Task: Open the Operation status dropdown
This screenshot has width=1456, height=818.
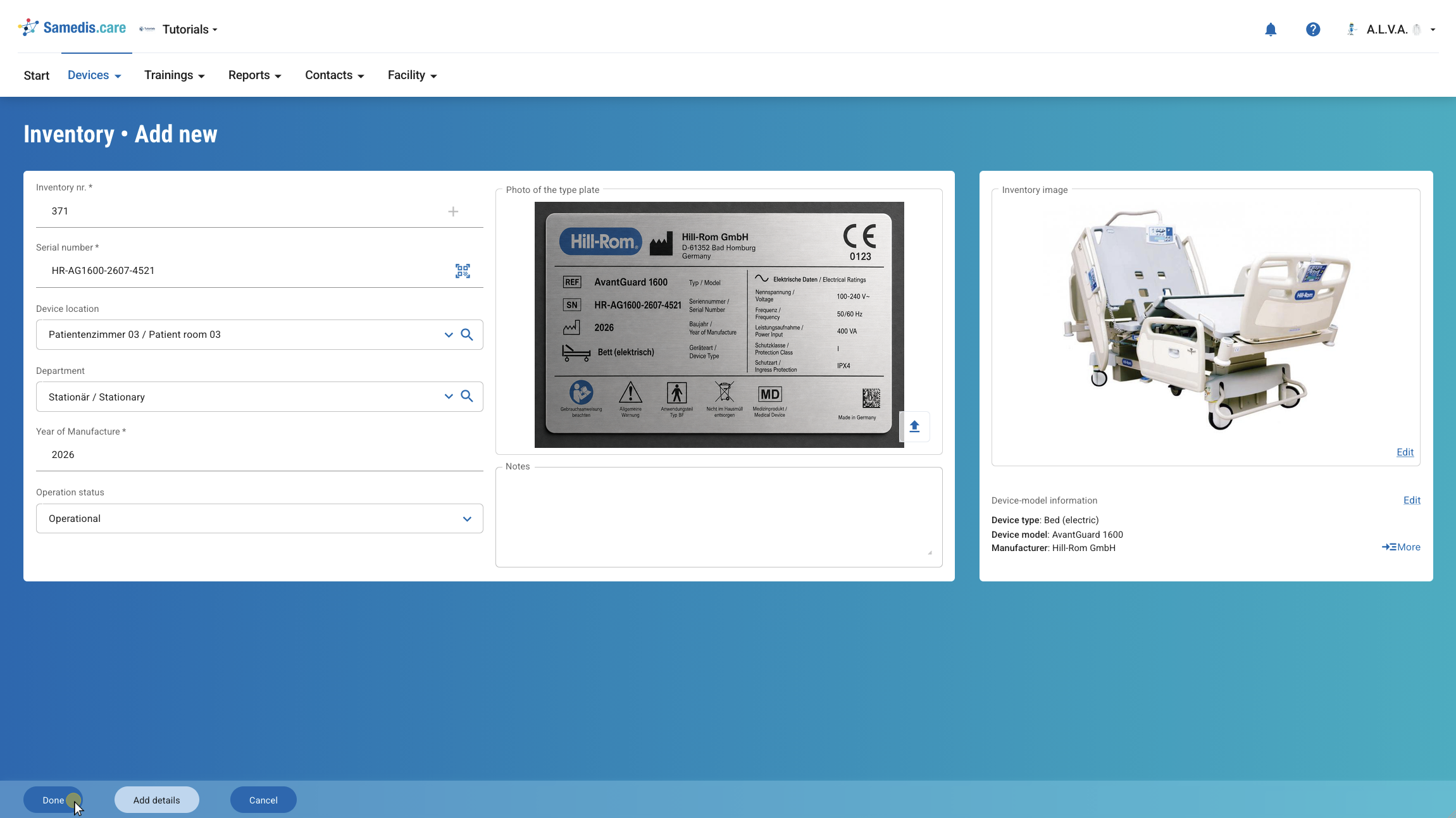Action: pyautogui.click(x=259, y=519)
